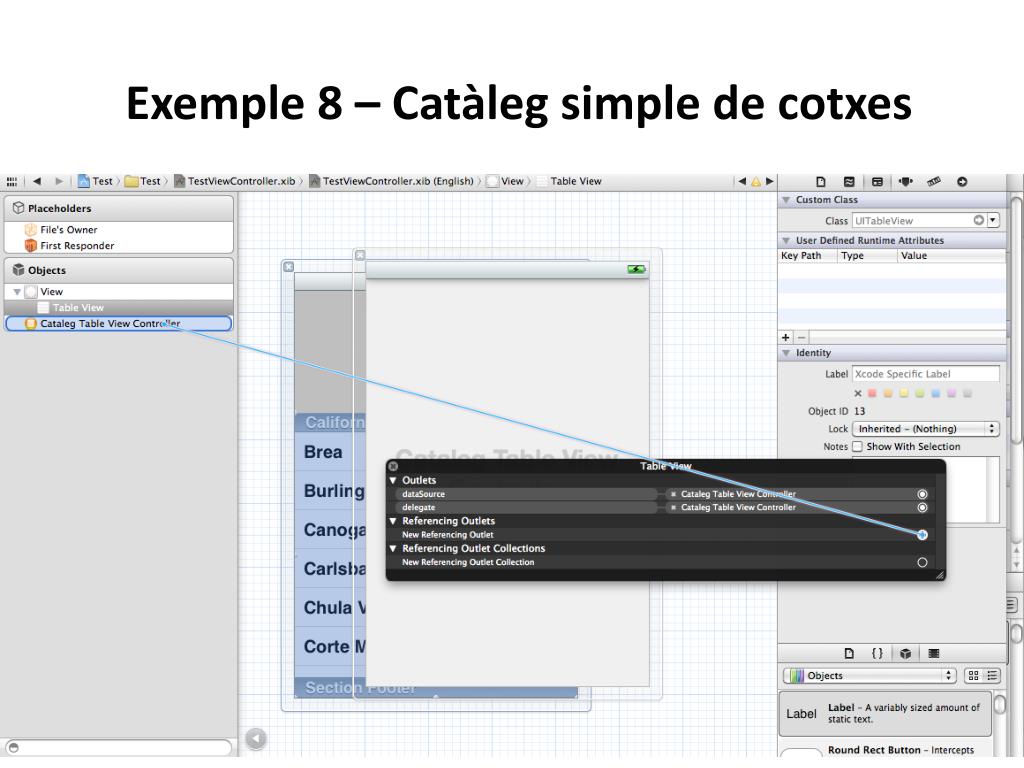This screenshot has width=1024, height=768.
Task: Pick the blue identity label color
Action: point(935,393)
